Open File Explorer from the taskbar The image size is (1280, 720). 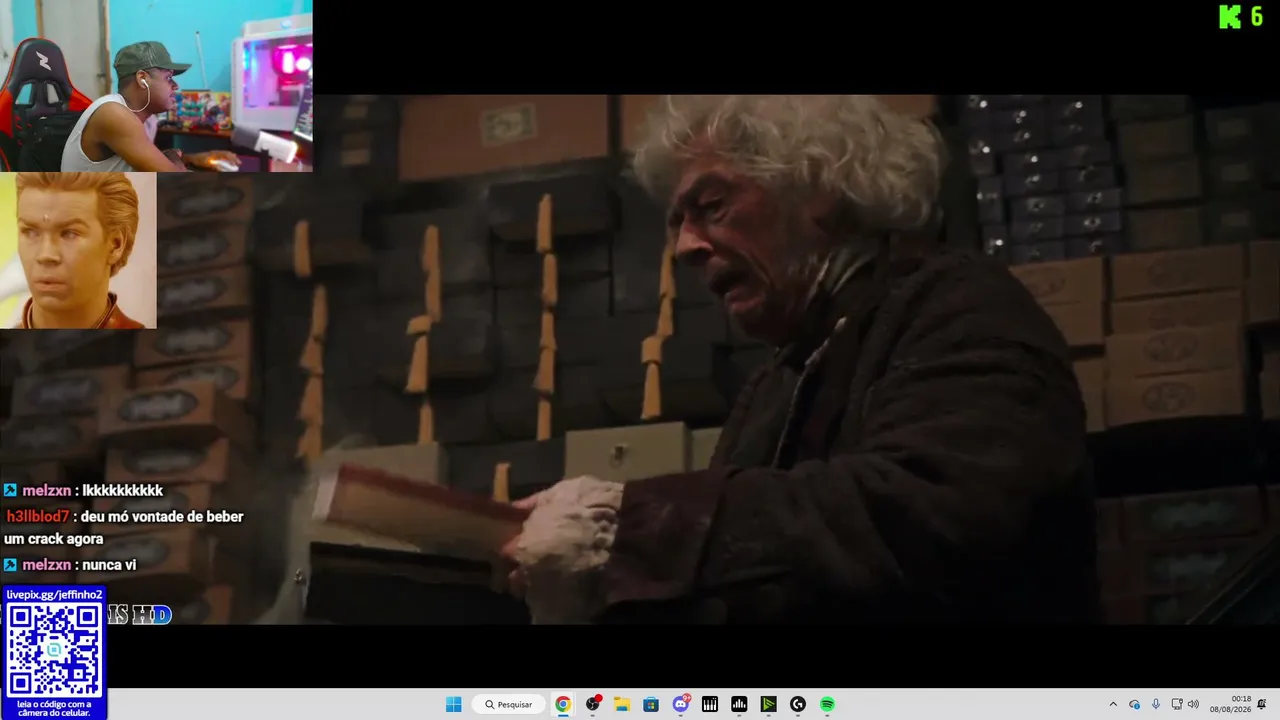click(x=622, y=704)
